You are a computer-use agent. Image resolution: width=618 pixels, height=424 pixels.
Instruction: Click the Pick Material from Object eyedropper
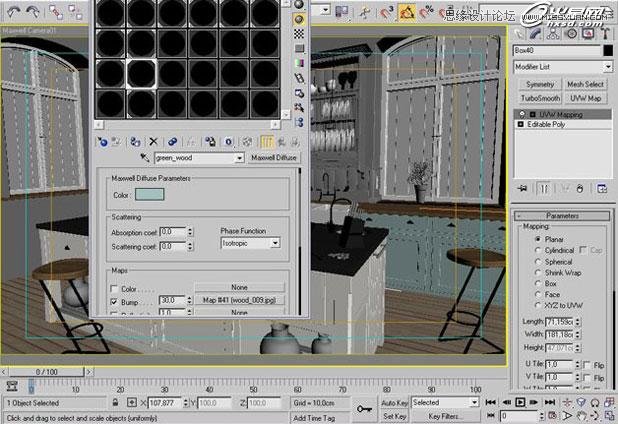click(x=145, y=158)
